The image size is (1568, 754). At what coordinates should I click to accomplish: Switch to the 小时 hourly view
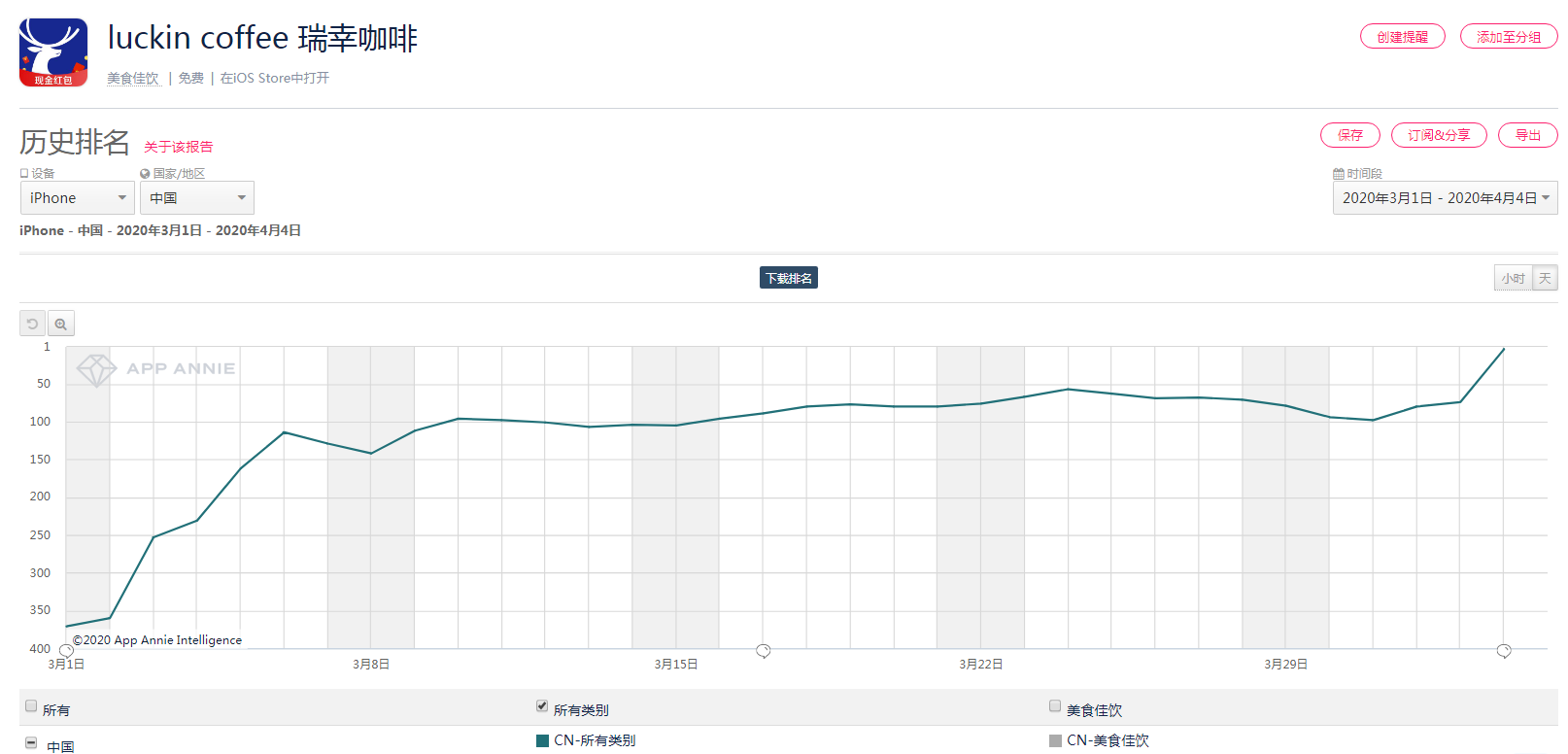(1513, 279)
